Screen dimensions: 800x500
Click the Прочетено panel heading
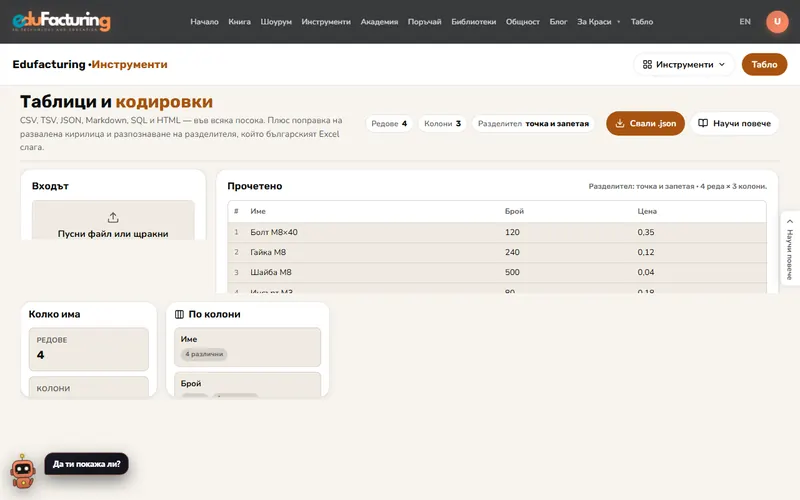(255, 186)
